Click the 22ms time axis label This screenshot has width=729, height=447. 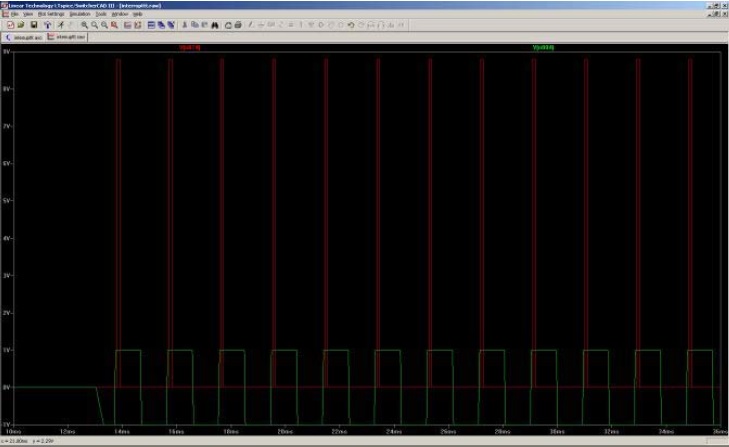339,432
